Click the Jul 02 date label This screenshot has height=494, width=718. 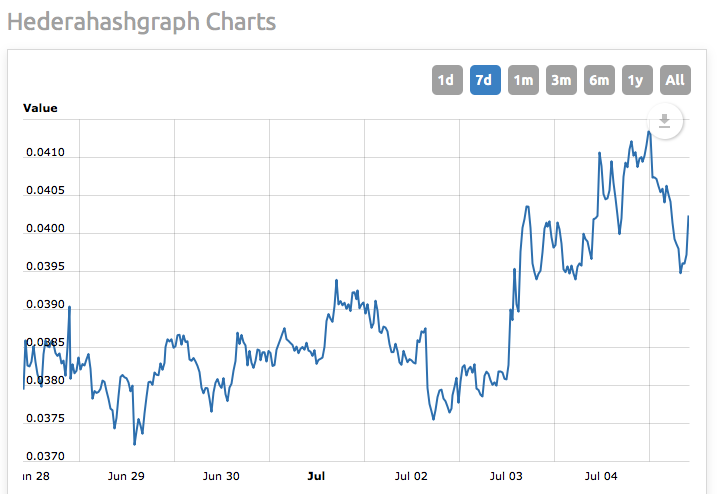pos(411,476)
